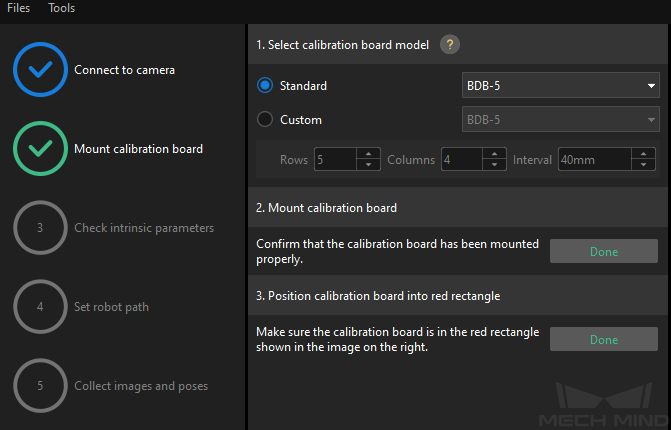Increase the Interval value with up arrow
Viewport: 671px width, 430px height.
coord(643,154)
